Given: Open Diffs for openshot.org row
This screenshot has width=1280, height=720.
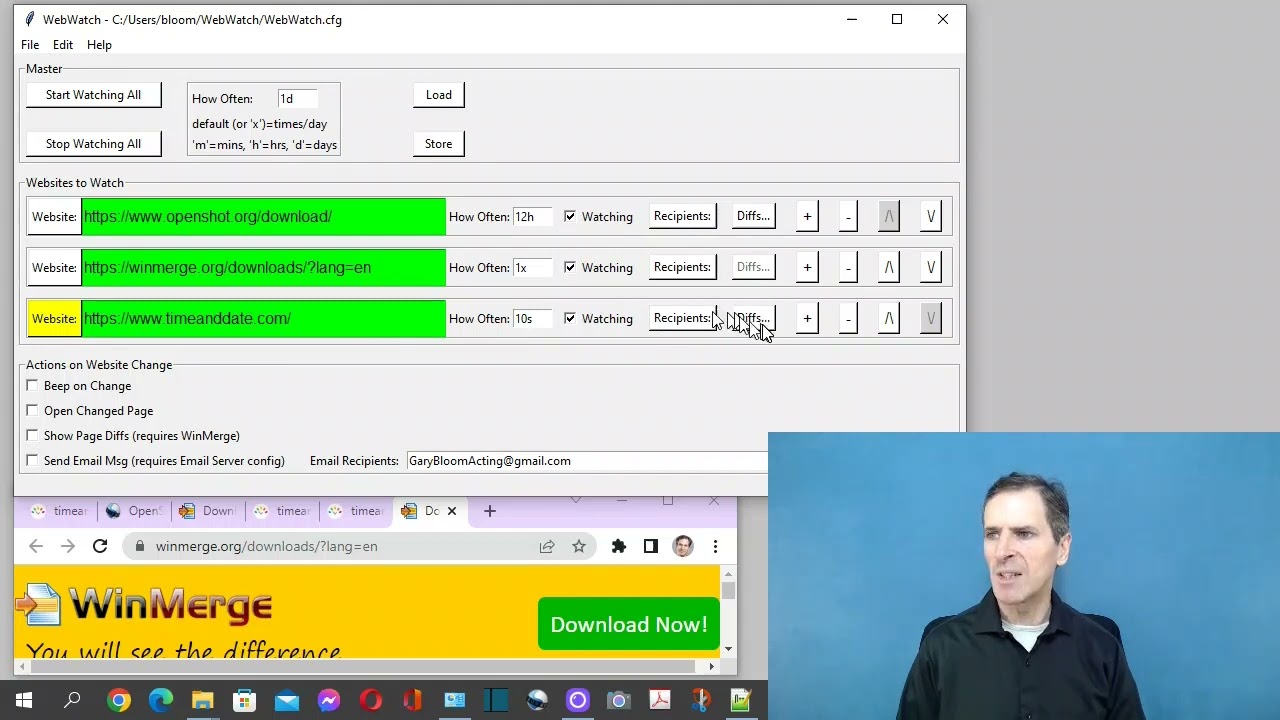Looking at the screenshot, I should (753, 216).
